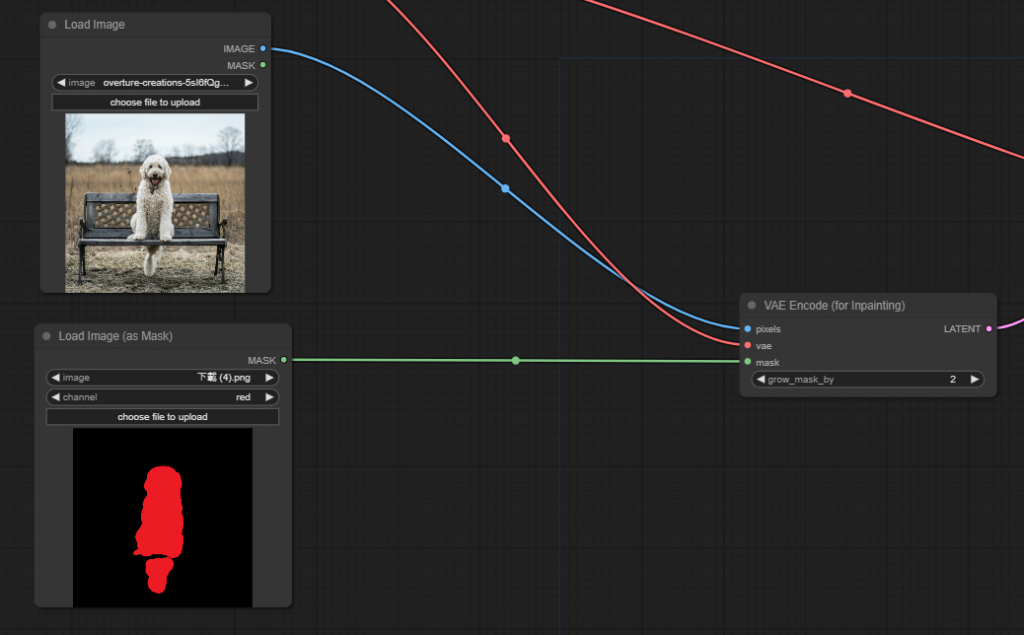Click the blue IMAGE output socket
Image resolution: width=1024 pixels, height=635 pixels.
[x=263, y=48]
